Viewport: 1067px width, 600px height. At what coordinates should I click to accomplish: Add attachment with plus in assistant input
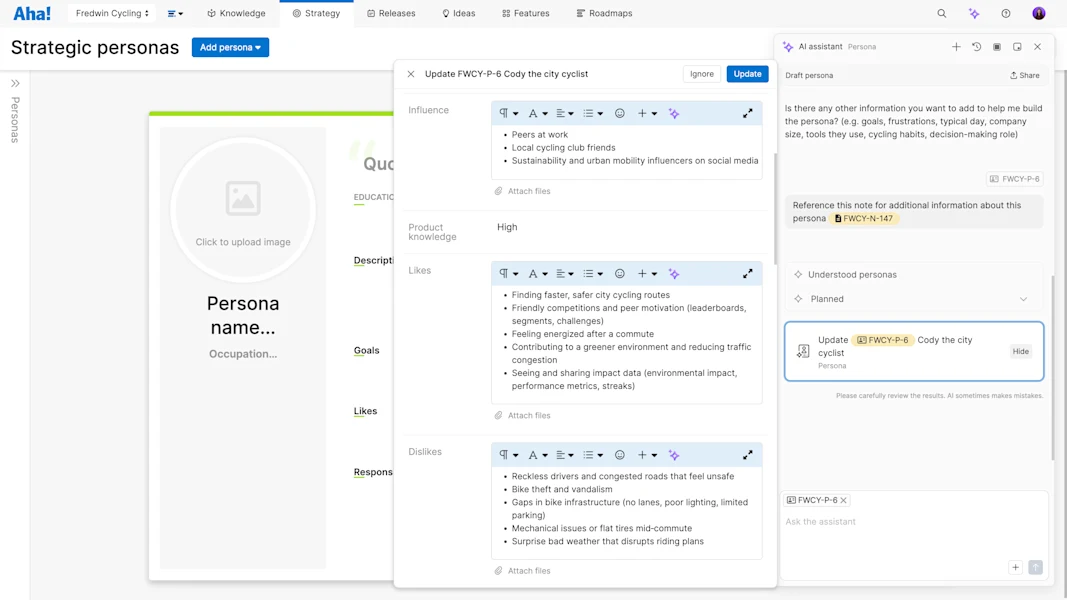(1015, 567)
